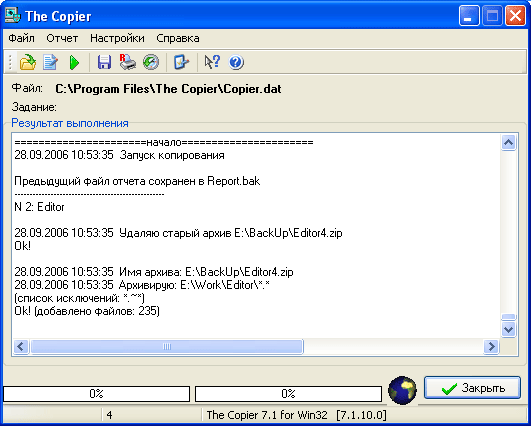
Task: Click the 'добавлено файлов: 235' line
Action: (x=87, y=311)
